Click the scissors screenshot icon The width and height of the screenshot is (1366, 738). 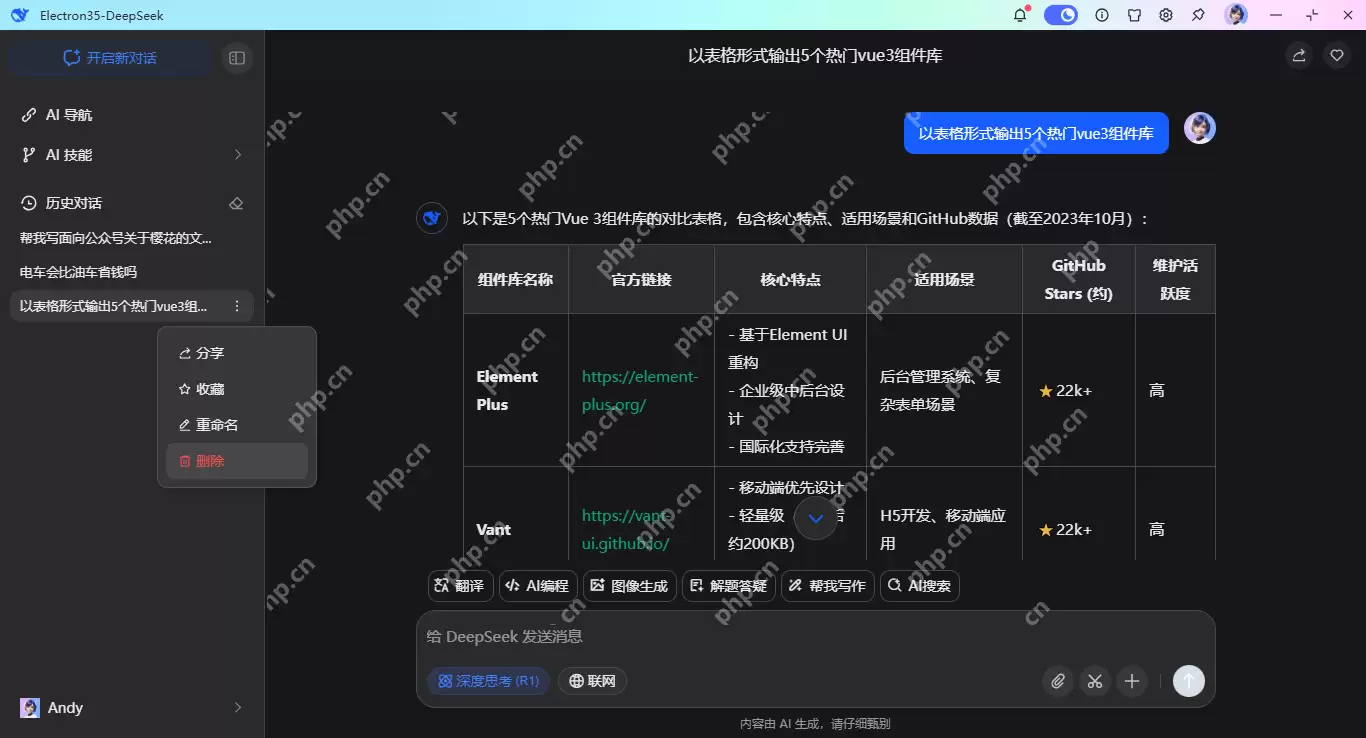1094,681
